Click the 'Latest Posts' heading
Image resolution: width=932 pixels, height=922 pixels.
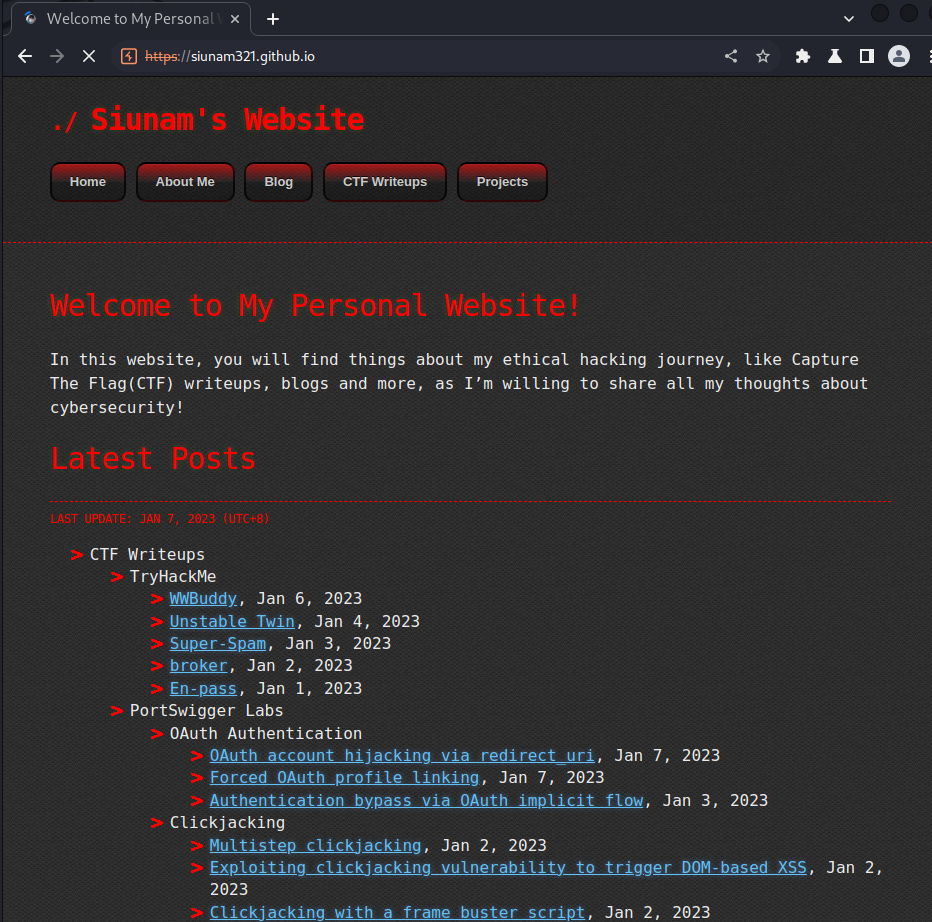153,459
